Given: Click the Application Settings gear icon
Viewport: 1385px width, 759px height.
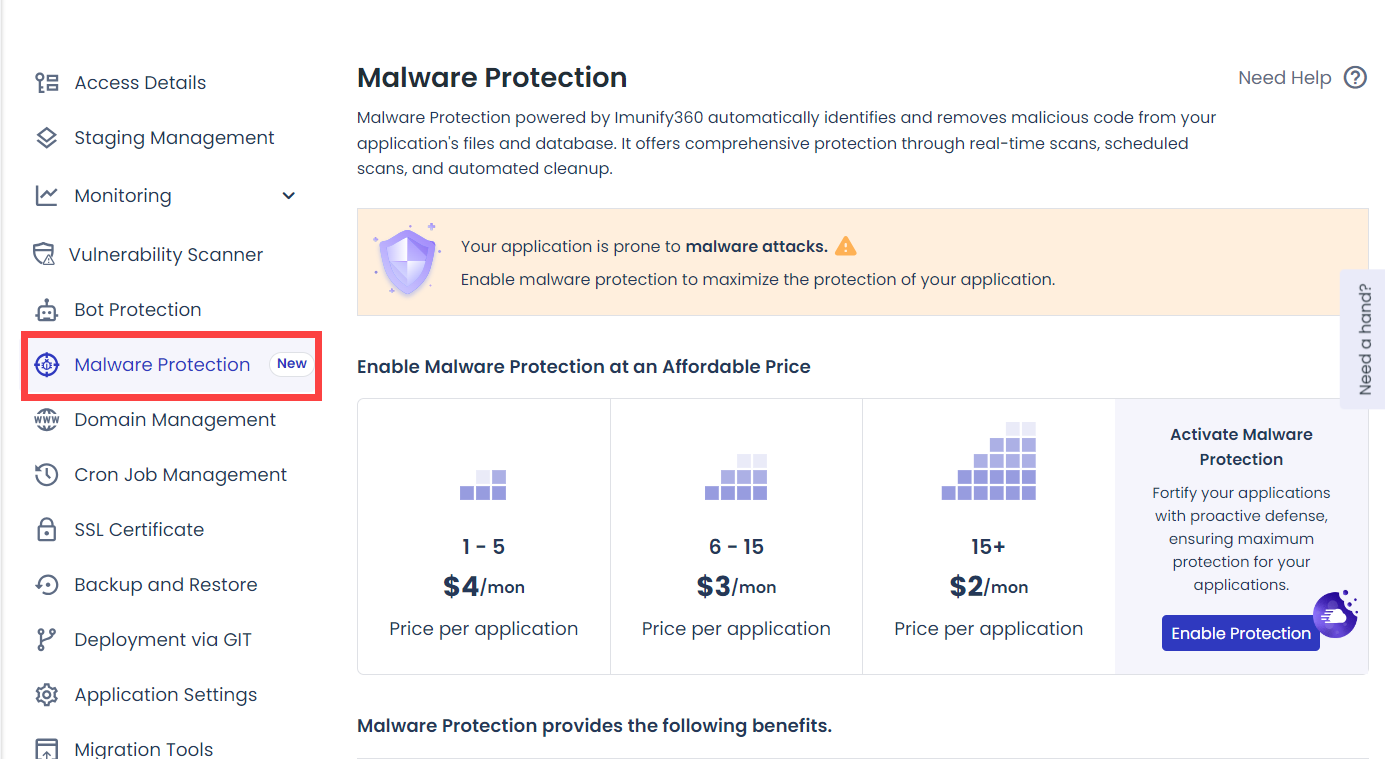Looking at the screenshot, I should pos(46,695).
